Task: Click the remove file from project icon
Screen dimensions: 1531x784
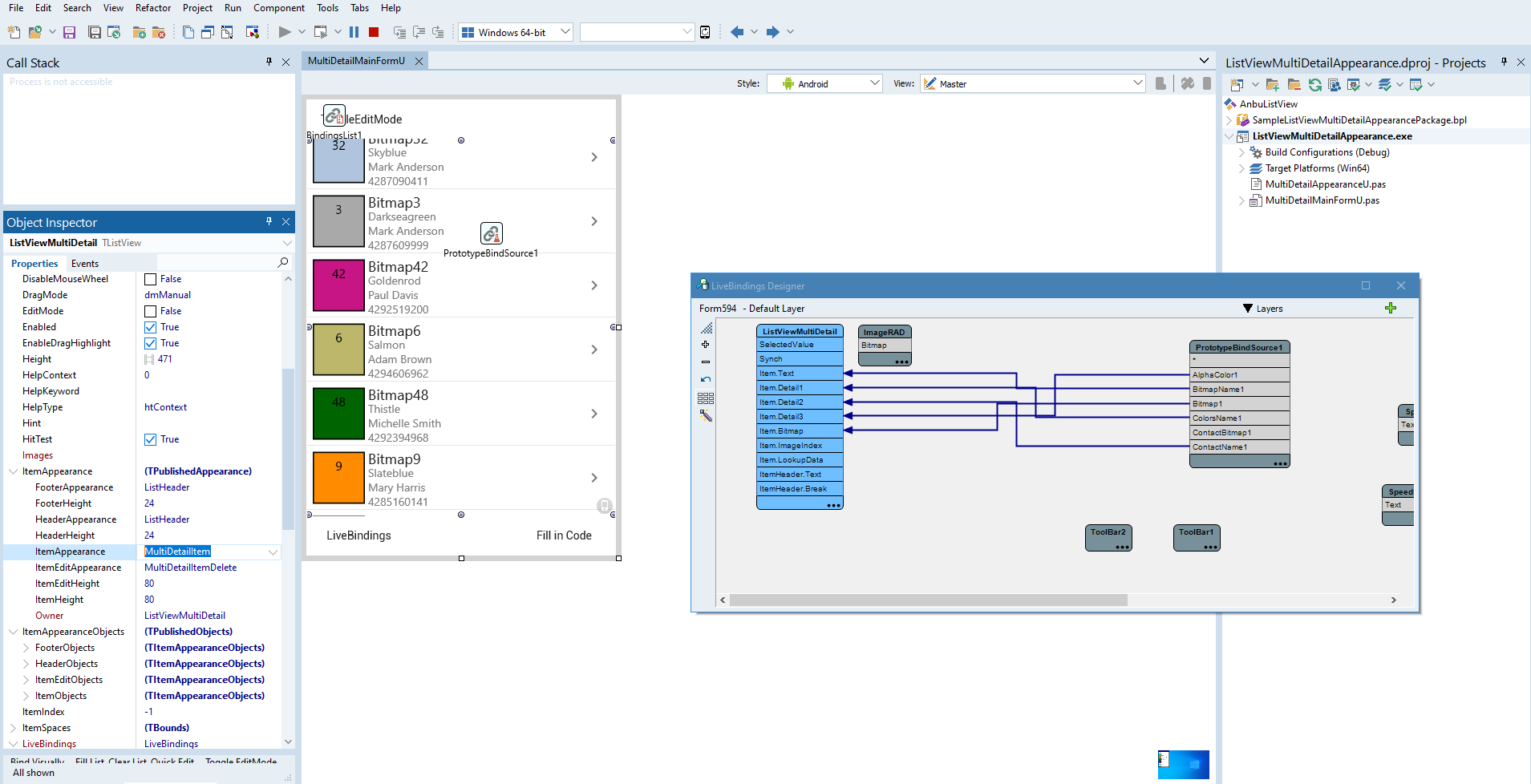Action: click(158, 32)
